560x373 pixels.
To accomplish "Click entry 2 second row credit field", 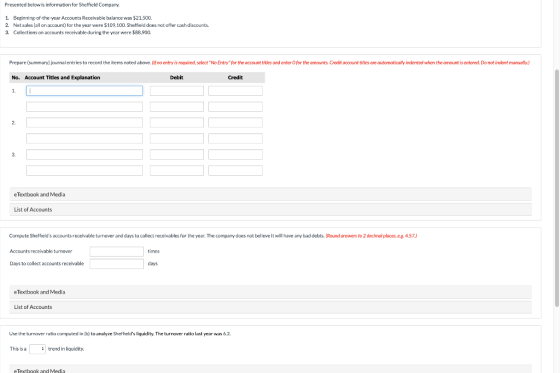I will tap(235, 138).
